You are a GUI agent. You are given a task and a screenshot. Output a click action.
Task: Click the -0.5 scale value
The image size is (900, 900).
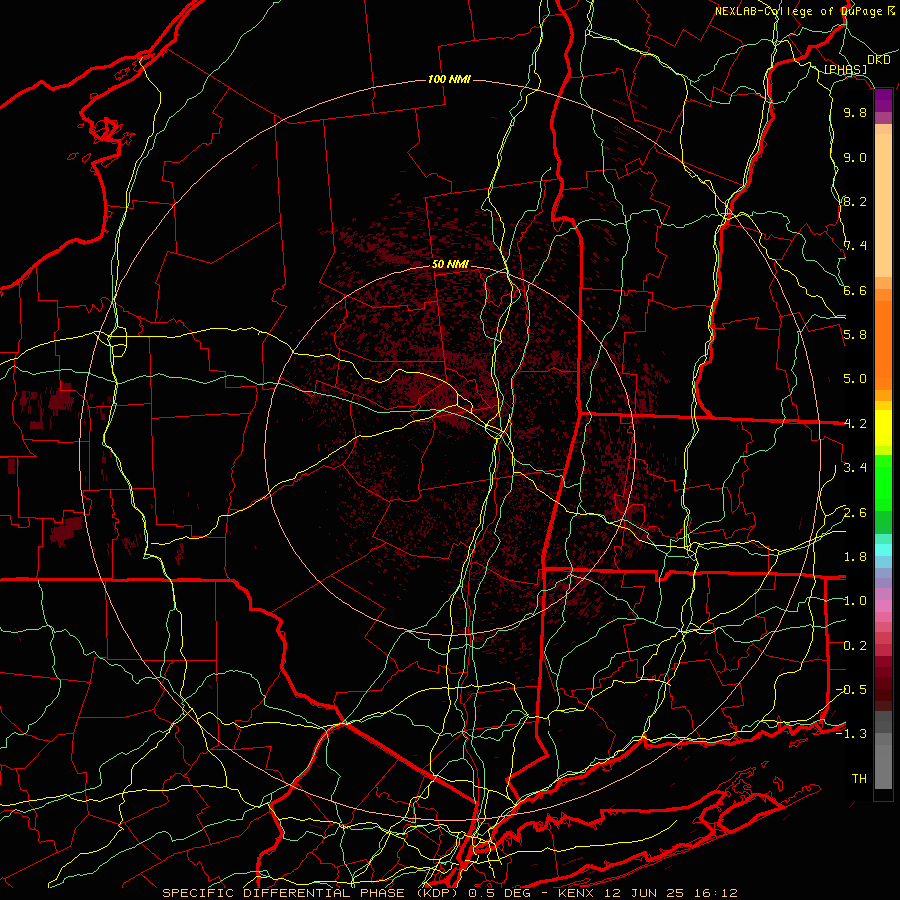(851, 690)
